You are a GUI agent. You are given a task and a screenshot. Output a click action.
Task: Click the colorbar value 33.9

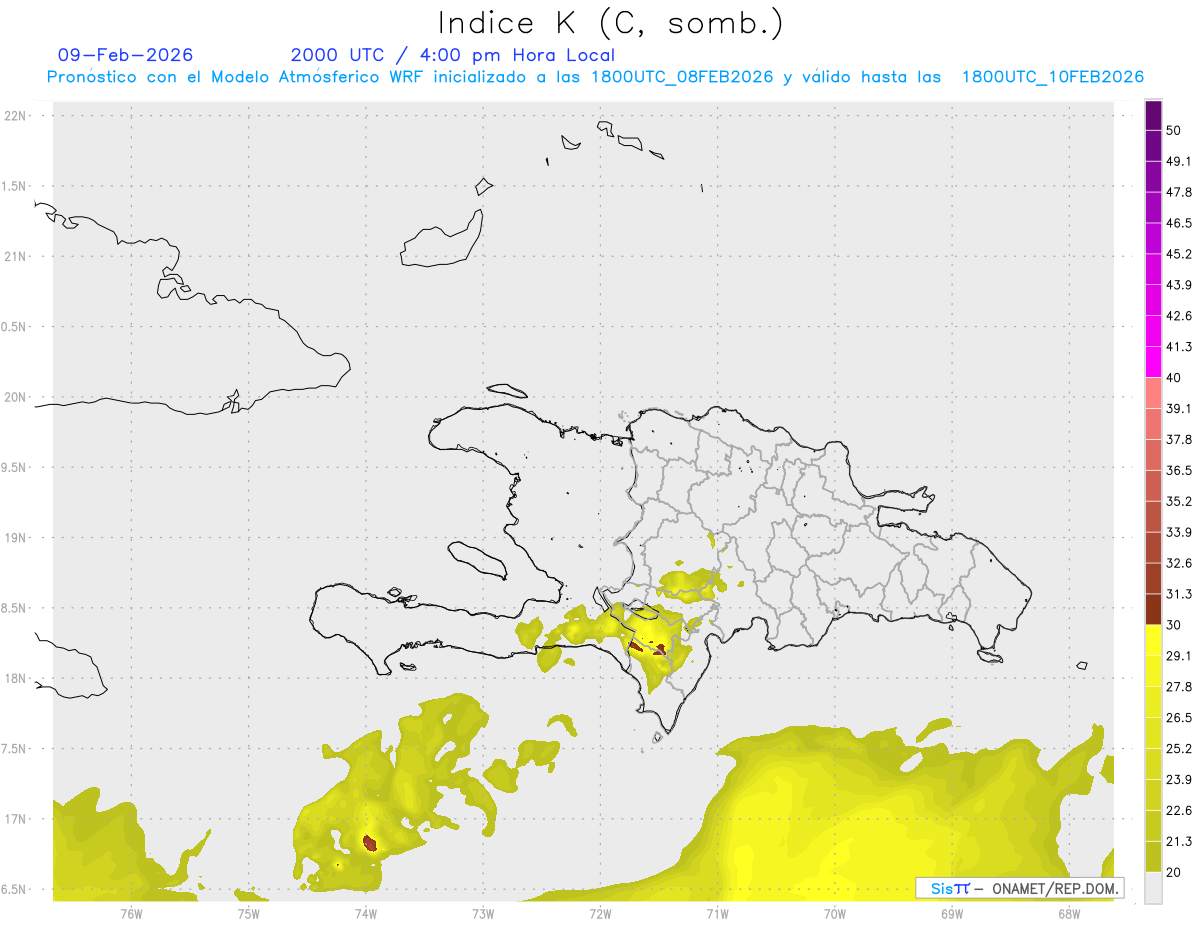(1179, 532)
